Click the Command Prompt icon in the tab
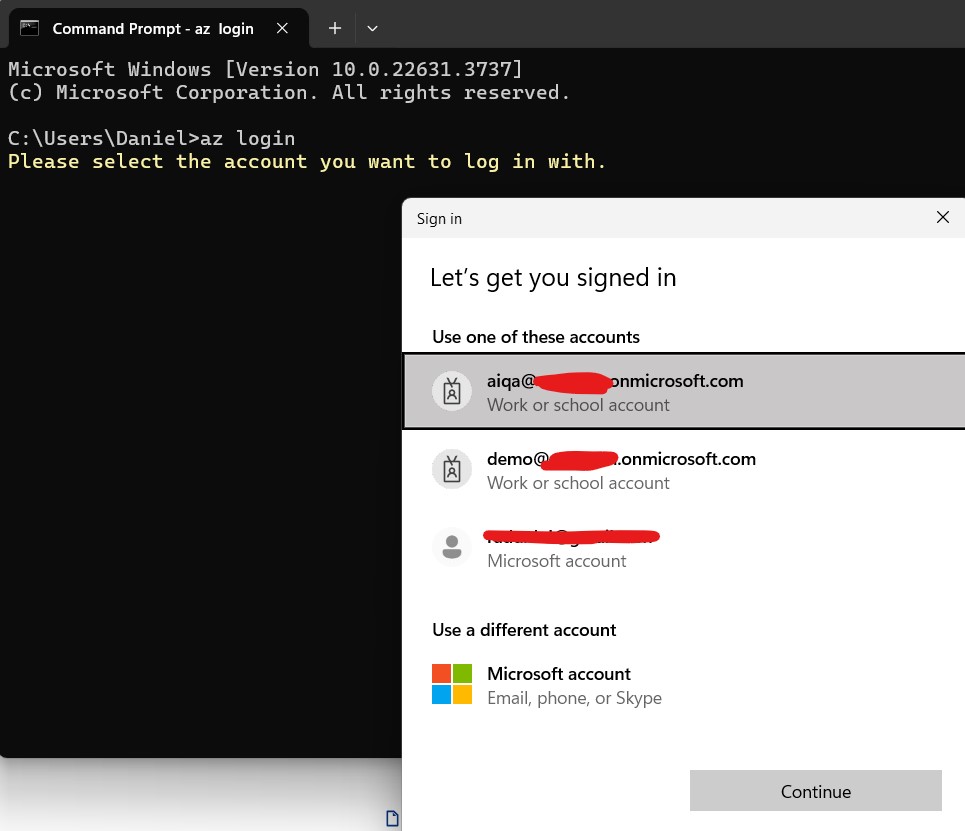The width and height of the screenshot is (965, 831). tap(30, 28)
